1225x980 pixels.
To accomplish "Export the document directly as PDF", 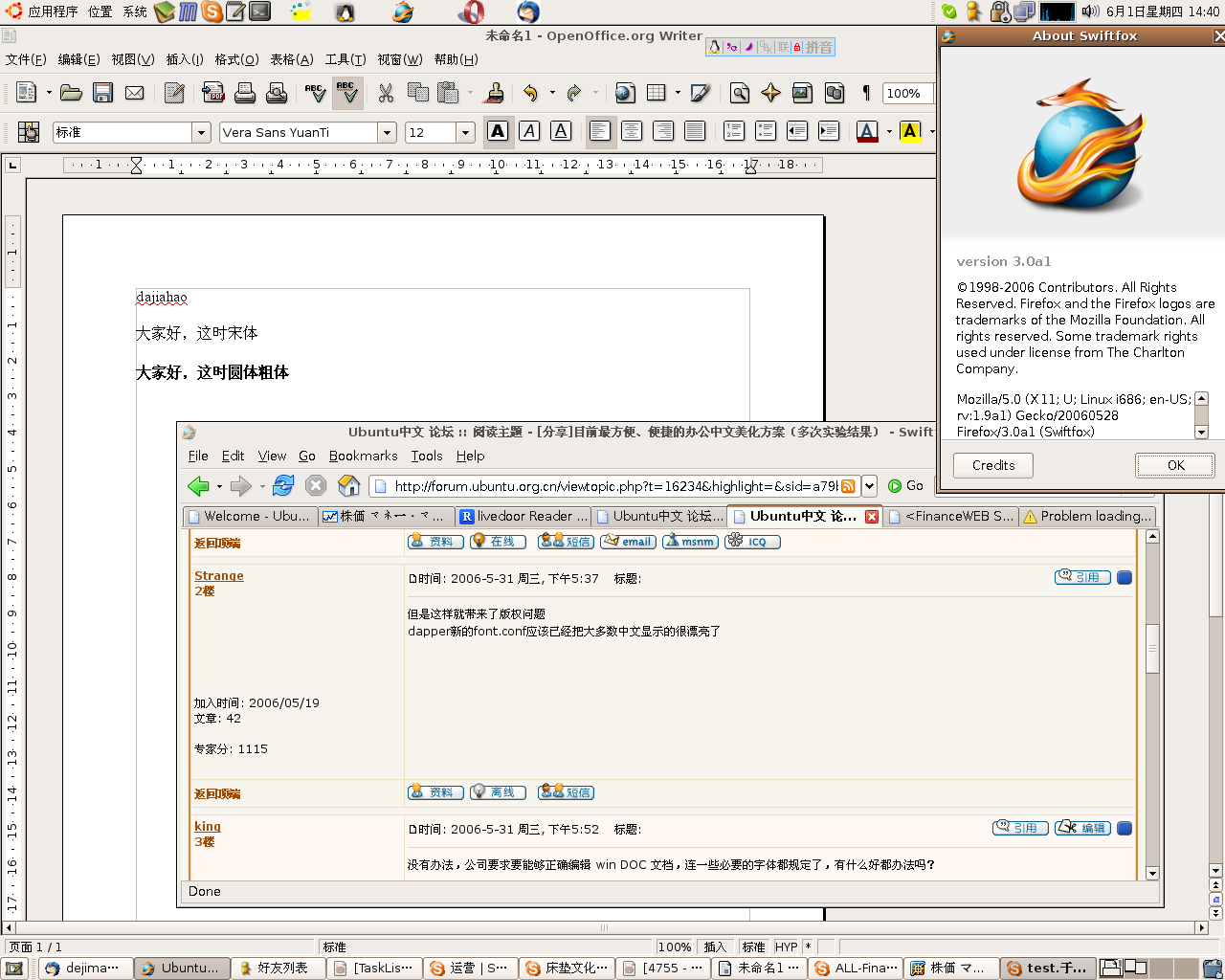I will click(x=212, y=93).
